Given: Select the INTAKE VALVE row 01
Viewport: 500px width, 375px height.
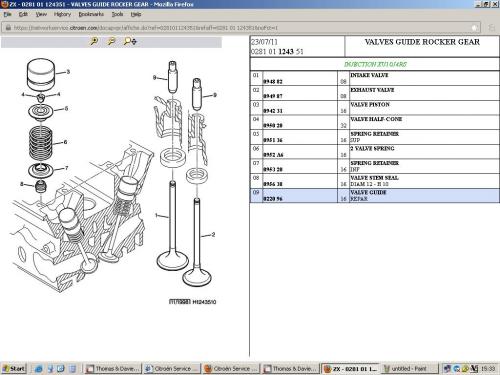Looking at the screenshot, I should click(x=375, y=78).
